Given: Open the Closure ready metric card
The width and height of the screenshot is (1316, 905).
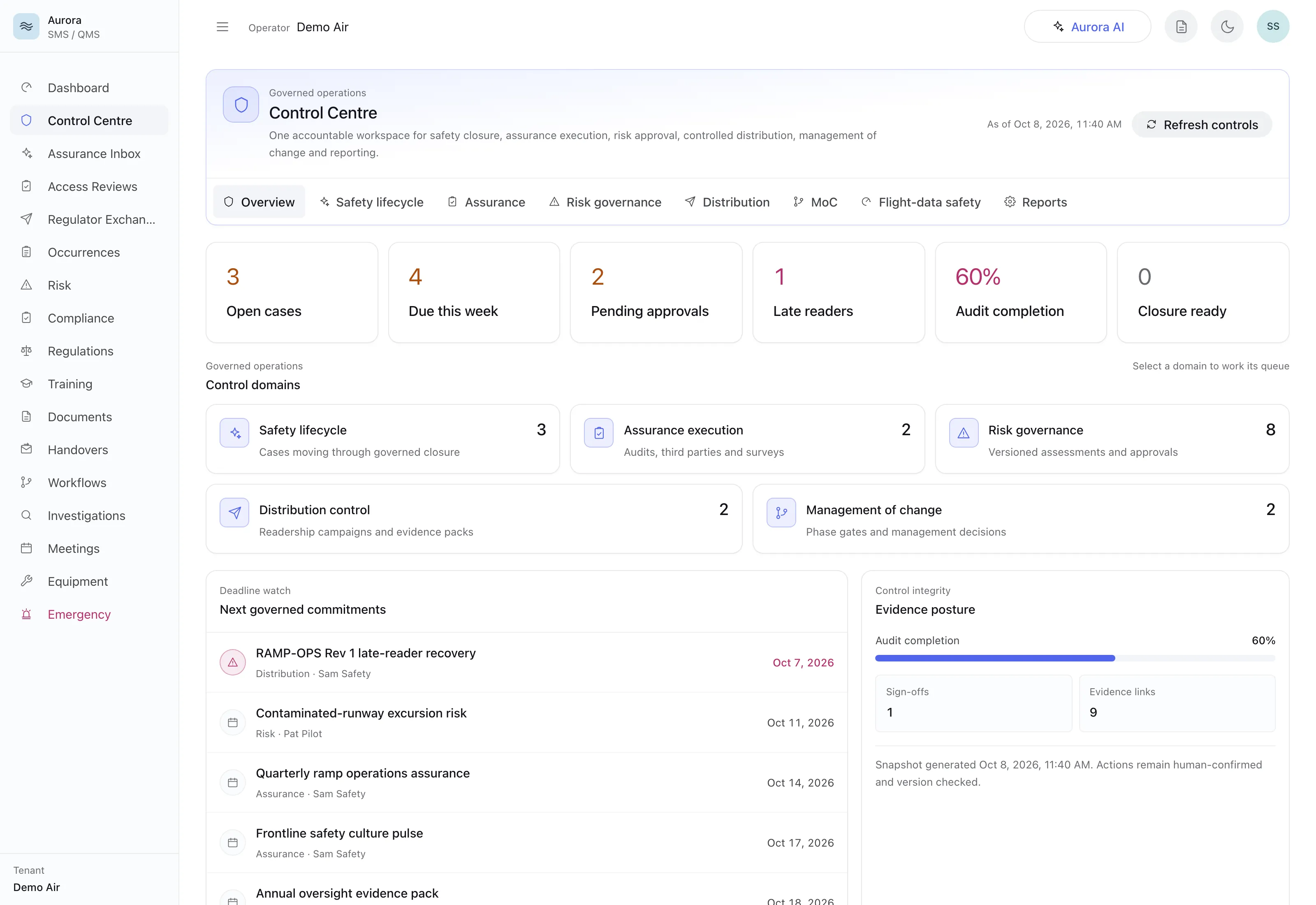Looking at the screenshot, I should point(1203,292).
